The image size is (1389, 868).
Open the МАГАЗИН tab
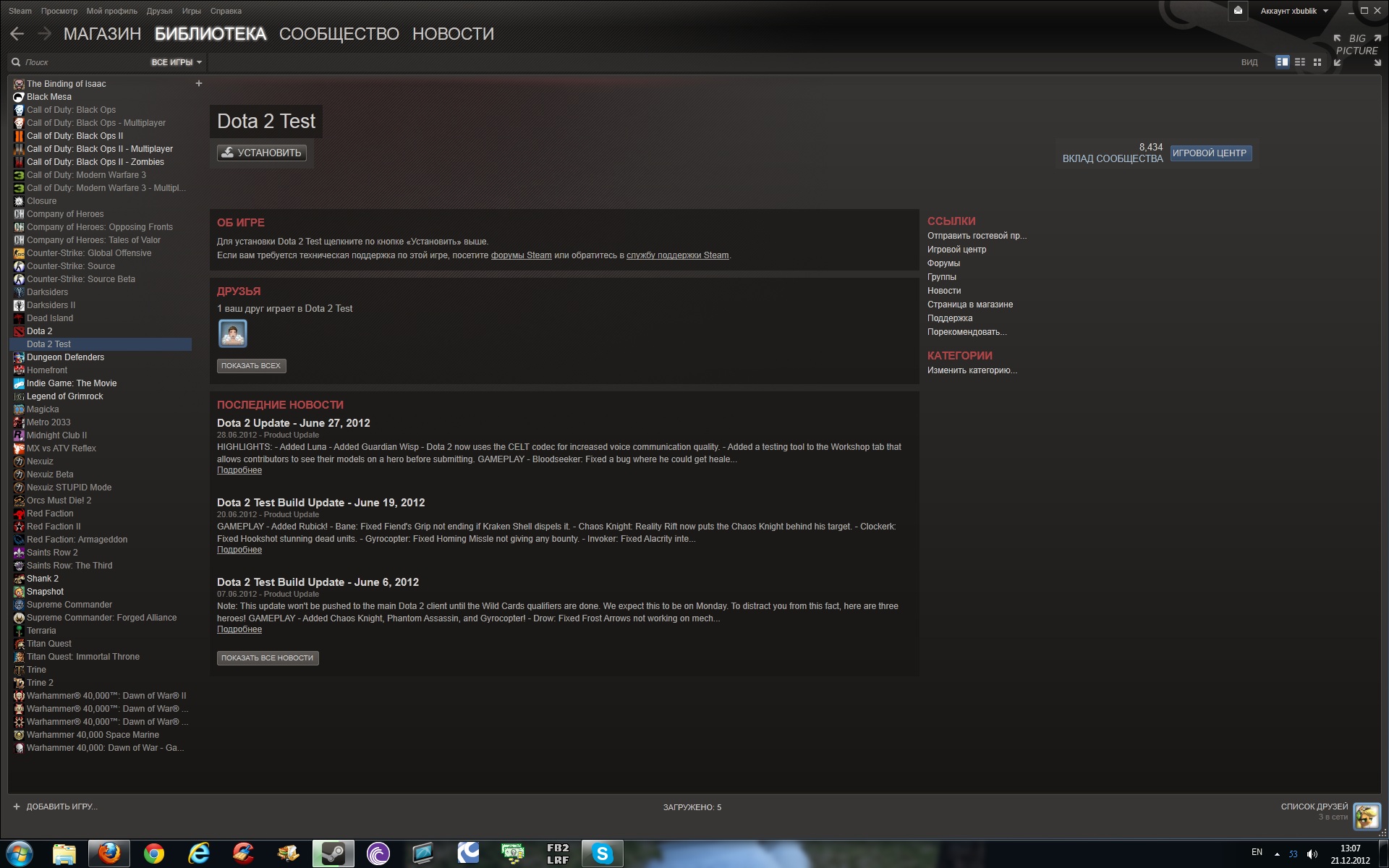[102, 34]
